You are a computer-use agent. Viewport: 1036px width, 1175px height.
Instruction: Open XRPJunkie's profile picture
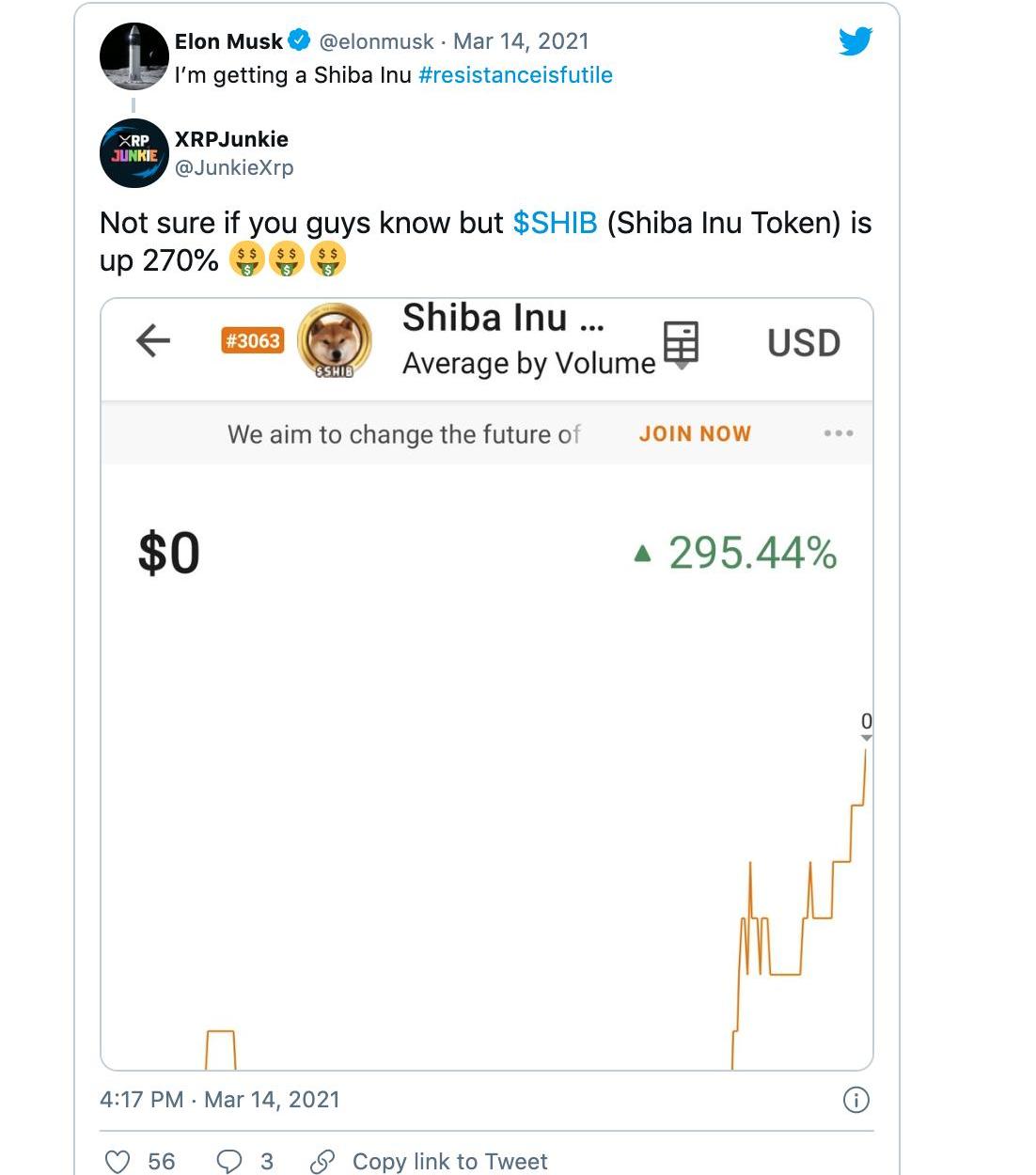click(x=133, y=153)
